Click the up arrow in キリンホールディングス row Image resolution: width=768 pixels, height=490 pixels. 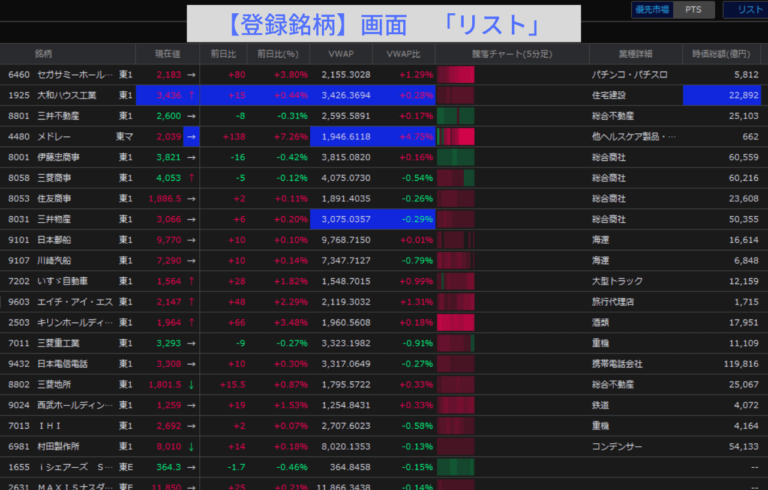point(191,322)
